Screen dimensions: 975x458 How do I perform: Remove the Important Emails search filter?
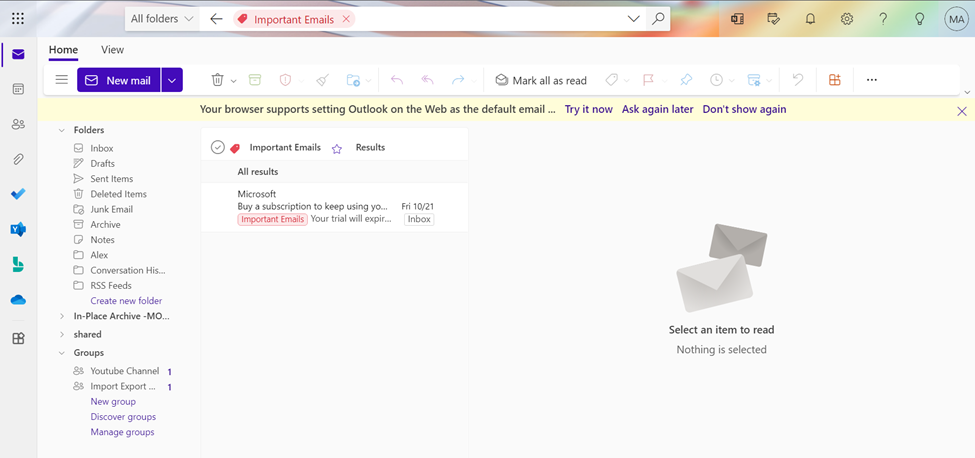346,19
